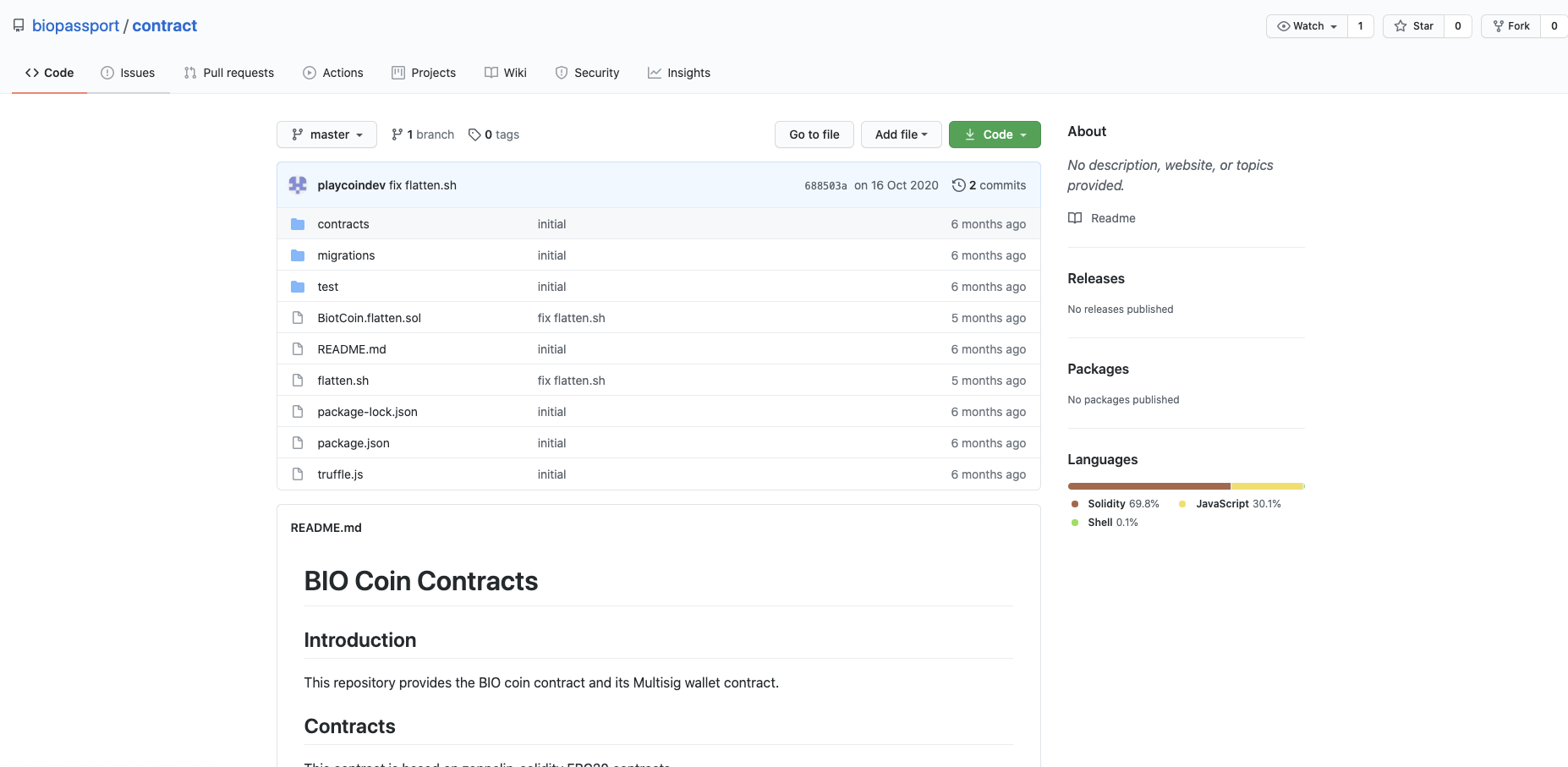Click the watchers count 1
Viewport: 1568px width, 767px height.
point(1361,26)
